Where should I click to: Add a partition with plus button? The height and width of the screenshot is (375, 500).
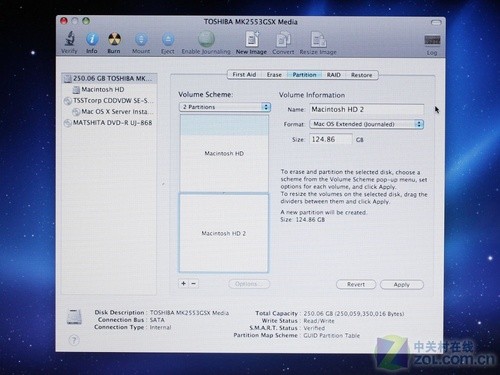pos(183,283)
